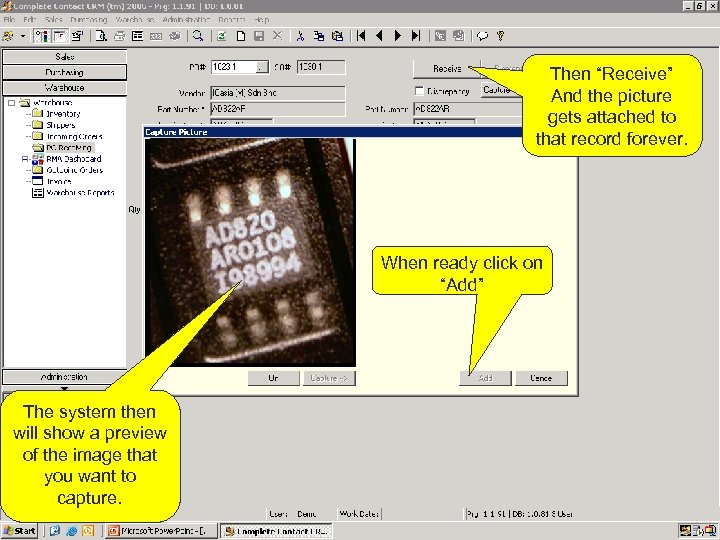The height and width of the screenshot is (540, 720).
Task: Click the help question mark toolbar icon
Action: pos(501,36)
